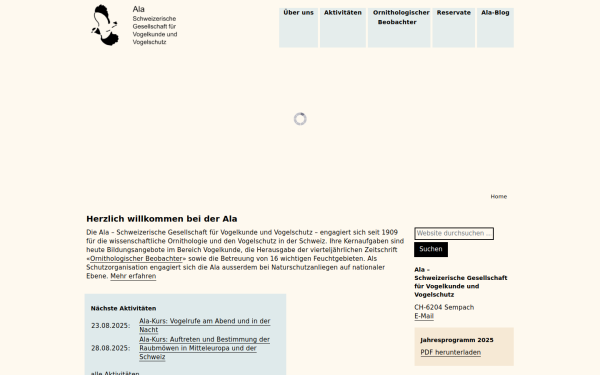Open the Aktivitäten menu item
600x375 pixels.
click(x=343, y=28)
